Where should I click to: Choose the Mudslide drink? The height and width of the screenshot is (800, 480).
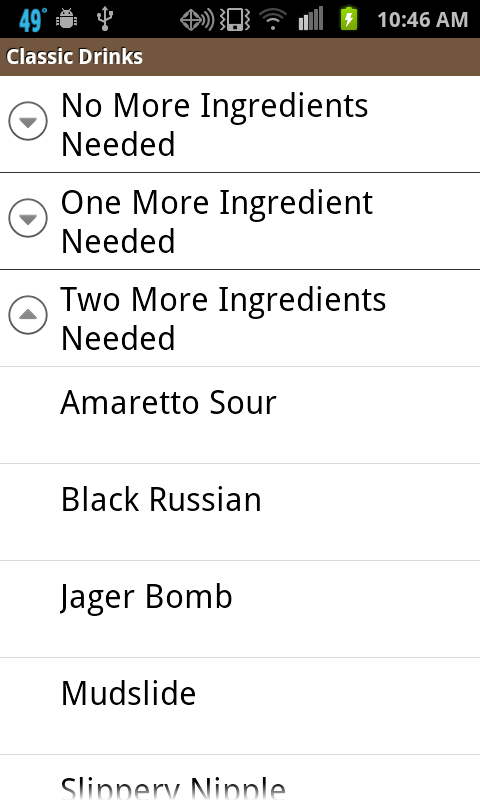(x=240, y=706)
